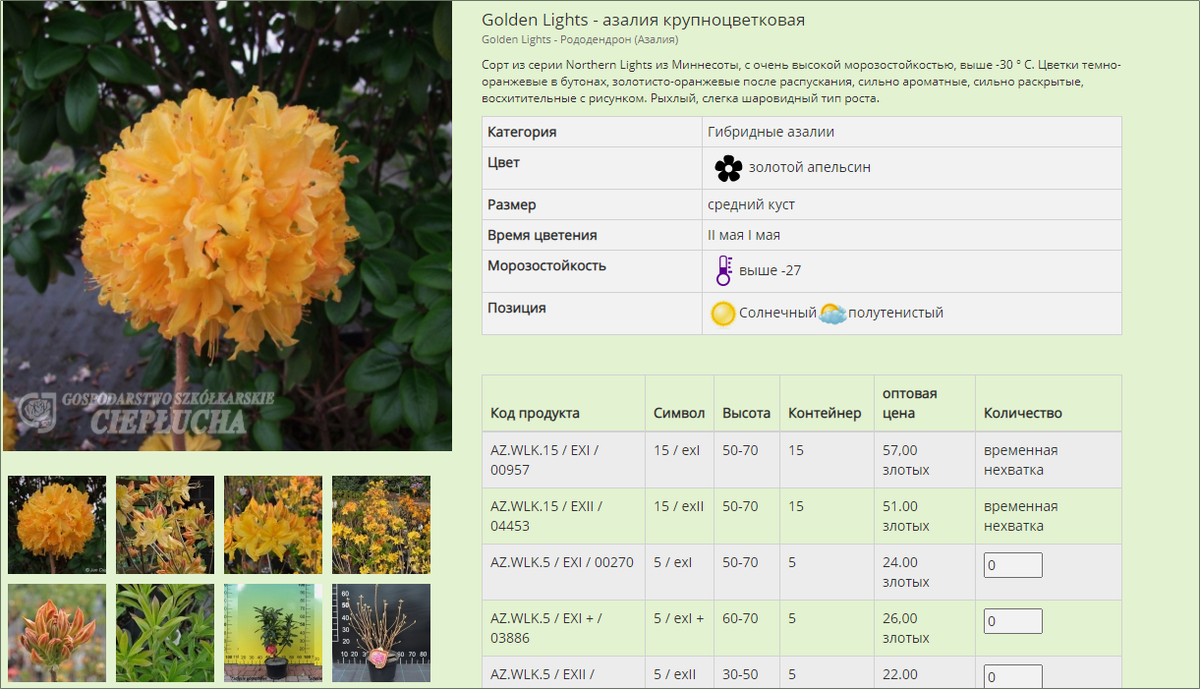Click the 'средний куст' size value
Image resolution: width=1200 pixels, height=689 pixels.
[x=751, y=205]
